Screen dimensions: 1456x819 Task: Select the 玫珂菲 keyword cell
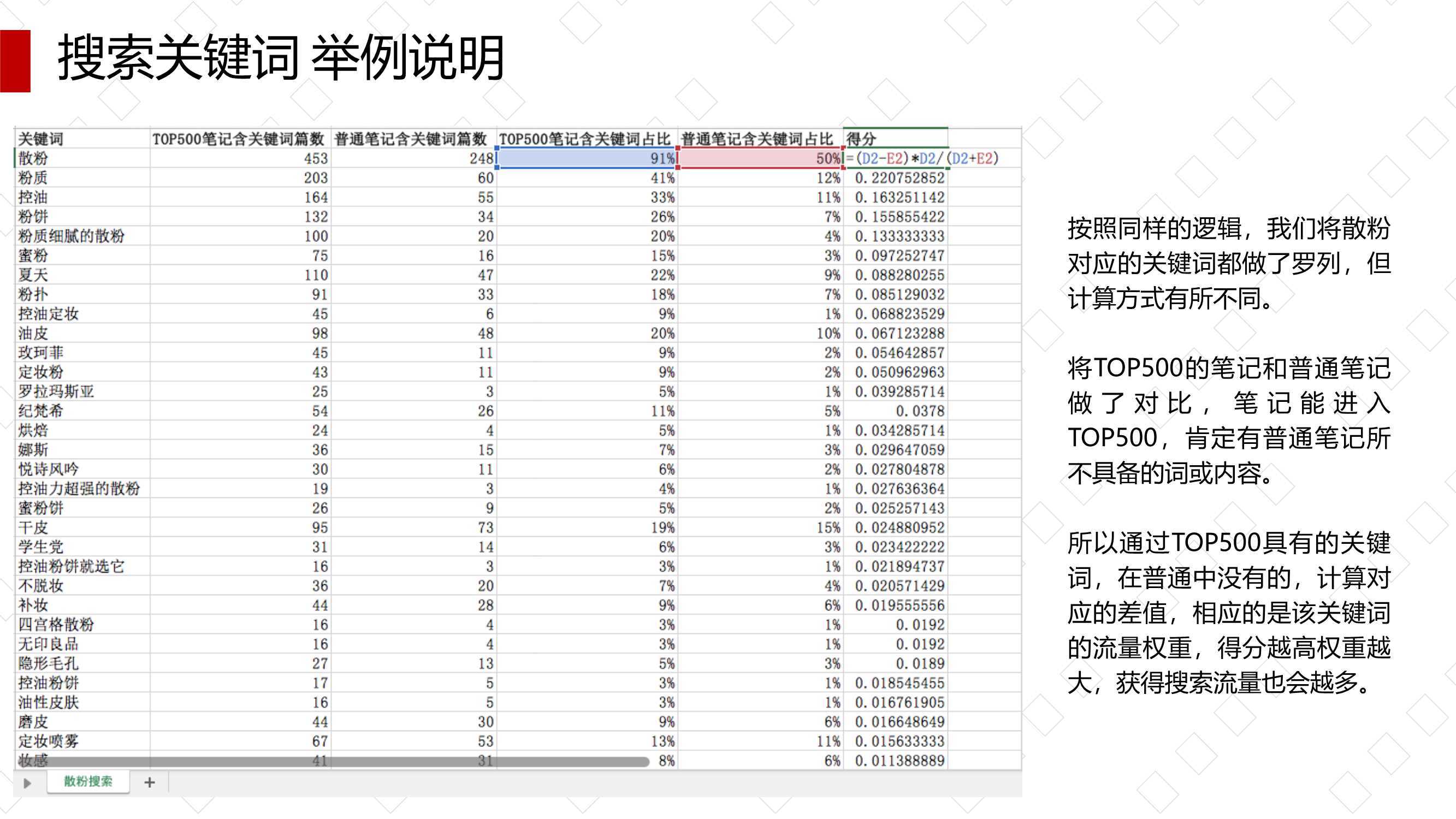point(82,353)
